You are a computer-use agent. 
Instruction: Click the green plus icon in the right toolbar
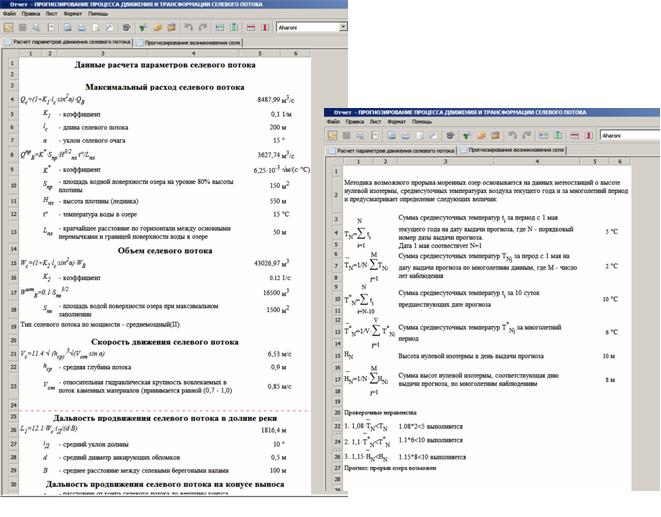click(x=465, y=134)
